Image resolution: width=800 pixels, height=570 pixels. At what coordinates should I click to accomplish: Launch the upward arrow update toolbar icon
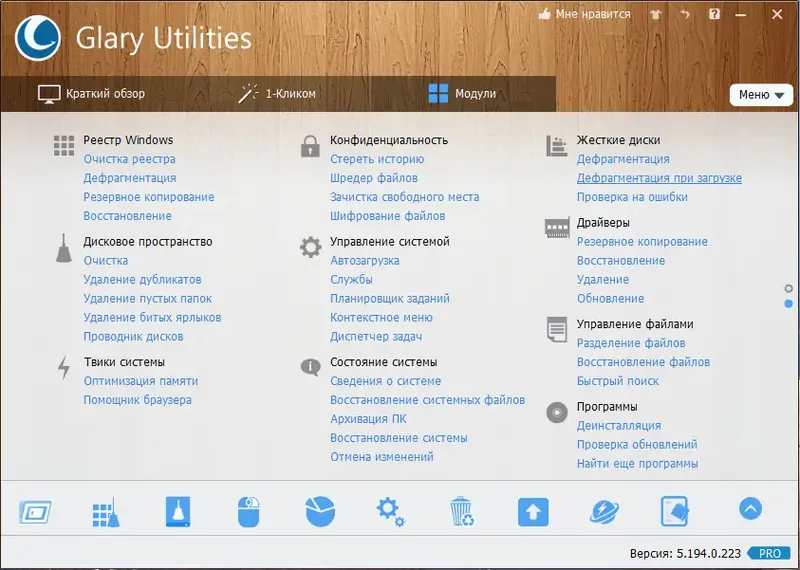(533, 512)
